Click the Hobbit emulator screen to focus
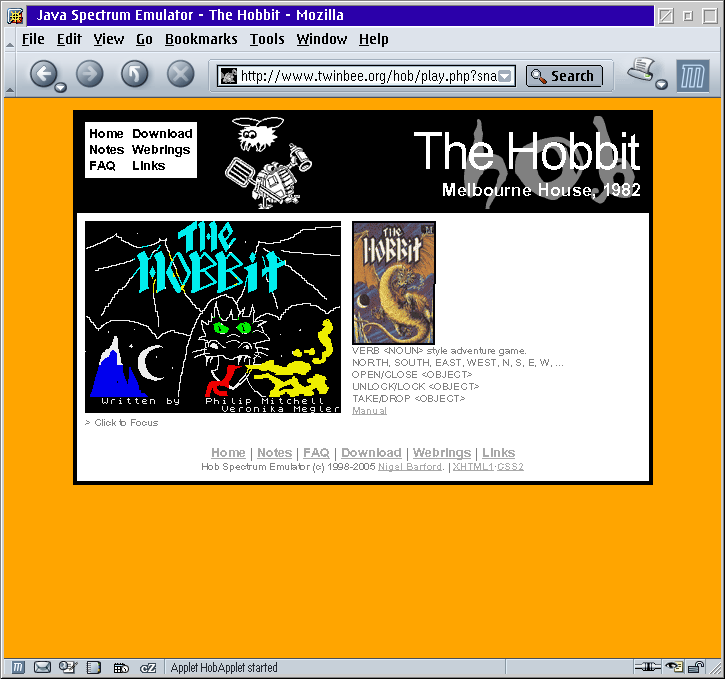Image resolution: width=725 pixels, height=679 pixels. pyautogui.click(x=213, y=317)
